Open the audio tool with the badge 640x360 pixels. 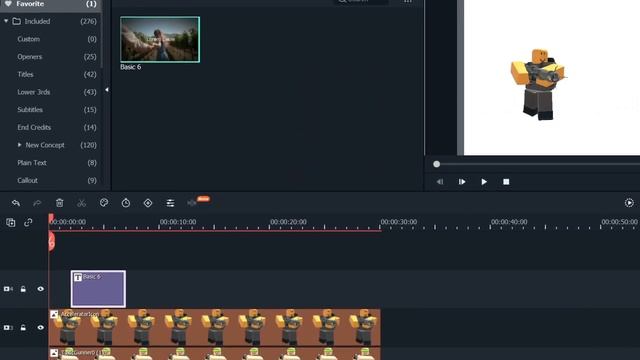click(x=198, y=202)
